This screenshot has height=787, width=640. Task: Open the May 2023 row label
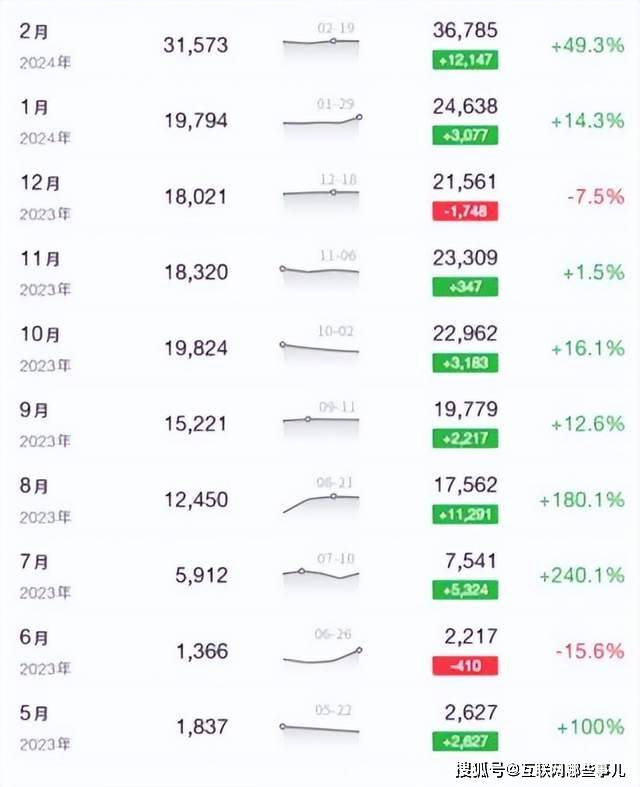coord(45,728)
